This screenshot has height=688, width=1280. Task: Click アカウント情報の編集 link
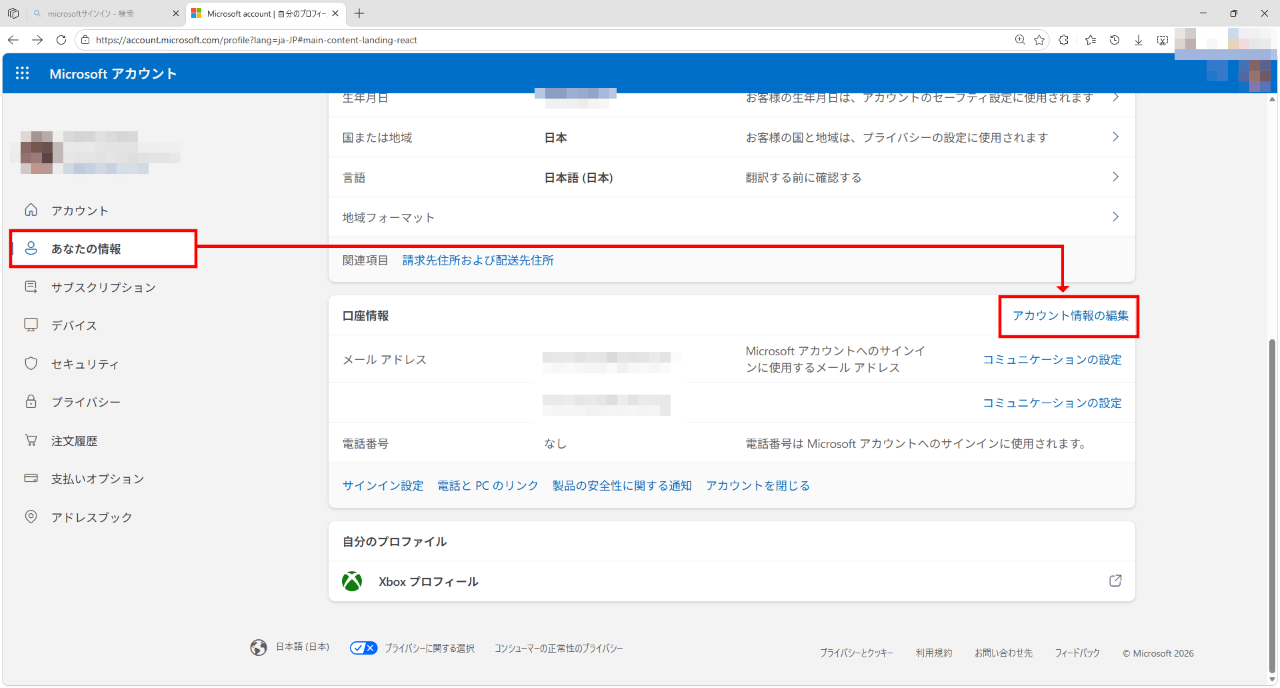[1069, 316]
